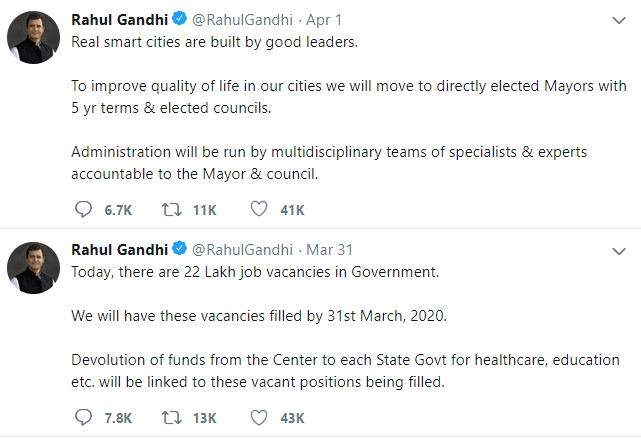Like the Apr 1 smart cities tweet

[259, 209]
